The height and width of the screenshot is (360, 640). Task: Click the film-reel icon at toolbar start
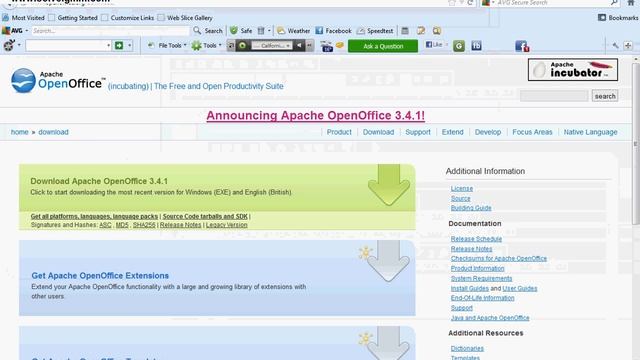point(9,45)
